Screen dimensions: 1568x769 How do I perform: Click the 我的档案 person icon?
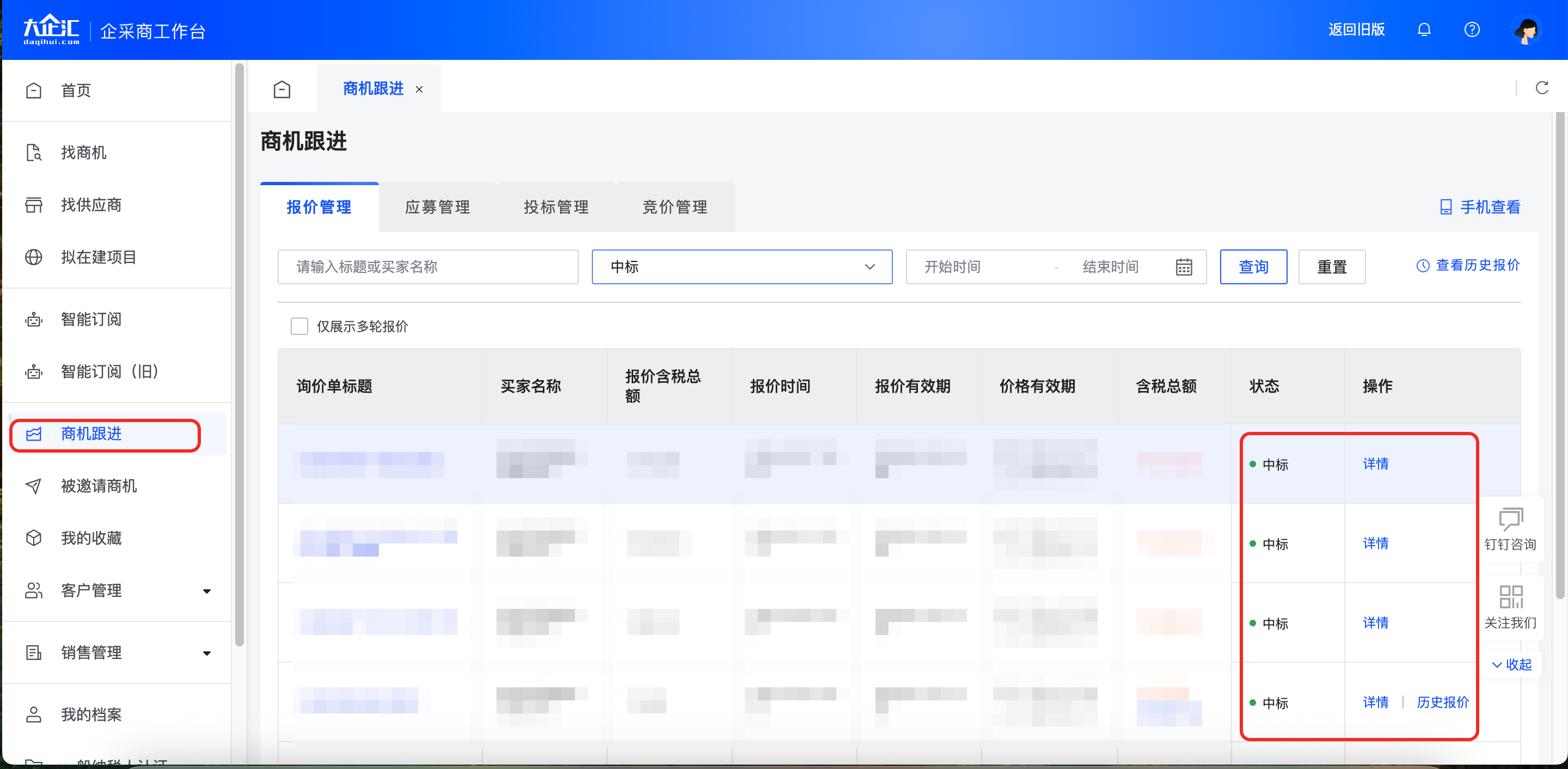tap(34, 715)
